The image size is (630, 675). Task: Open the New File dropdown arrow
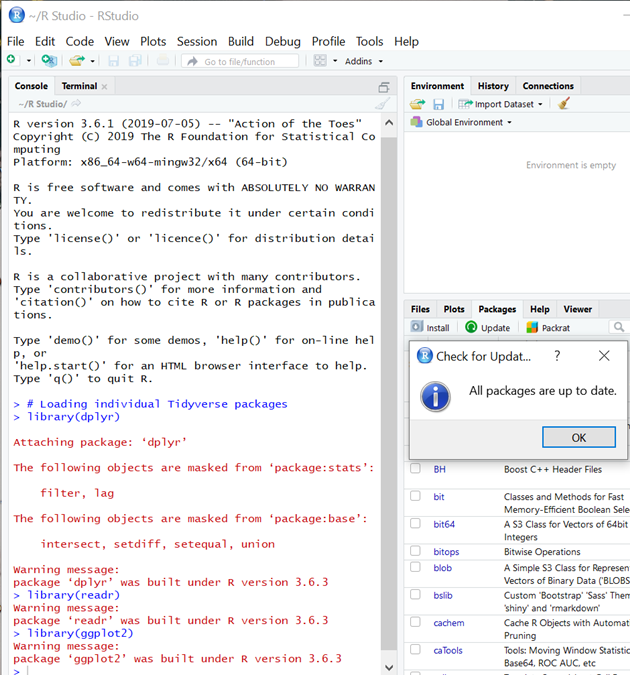[29, 61]
